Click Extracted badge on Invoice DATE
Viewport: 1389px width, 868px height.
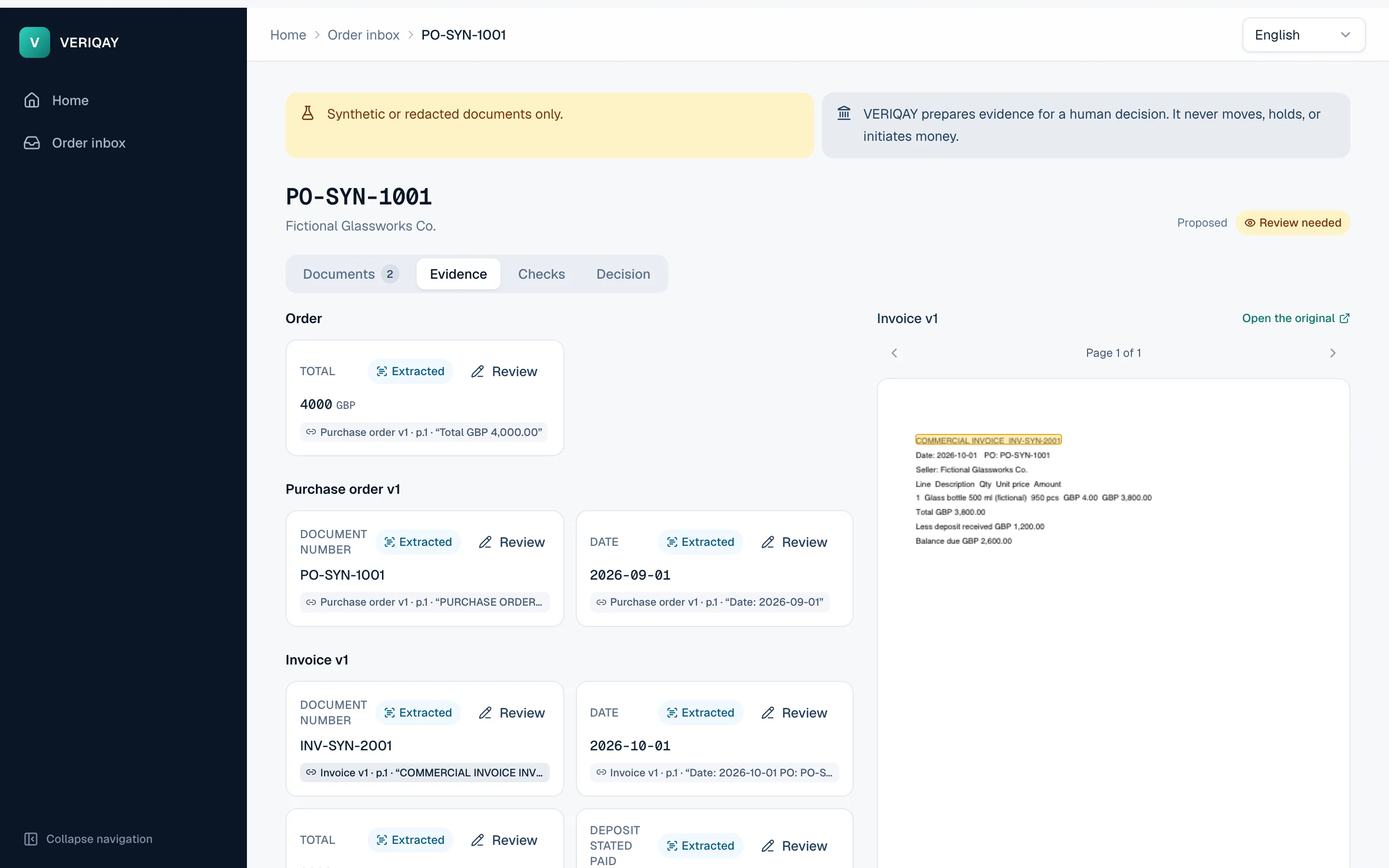click(700, 712)
